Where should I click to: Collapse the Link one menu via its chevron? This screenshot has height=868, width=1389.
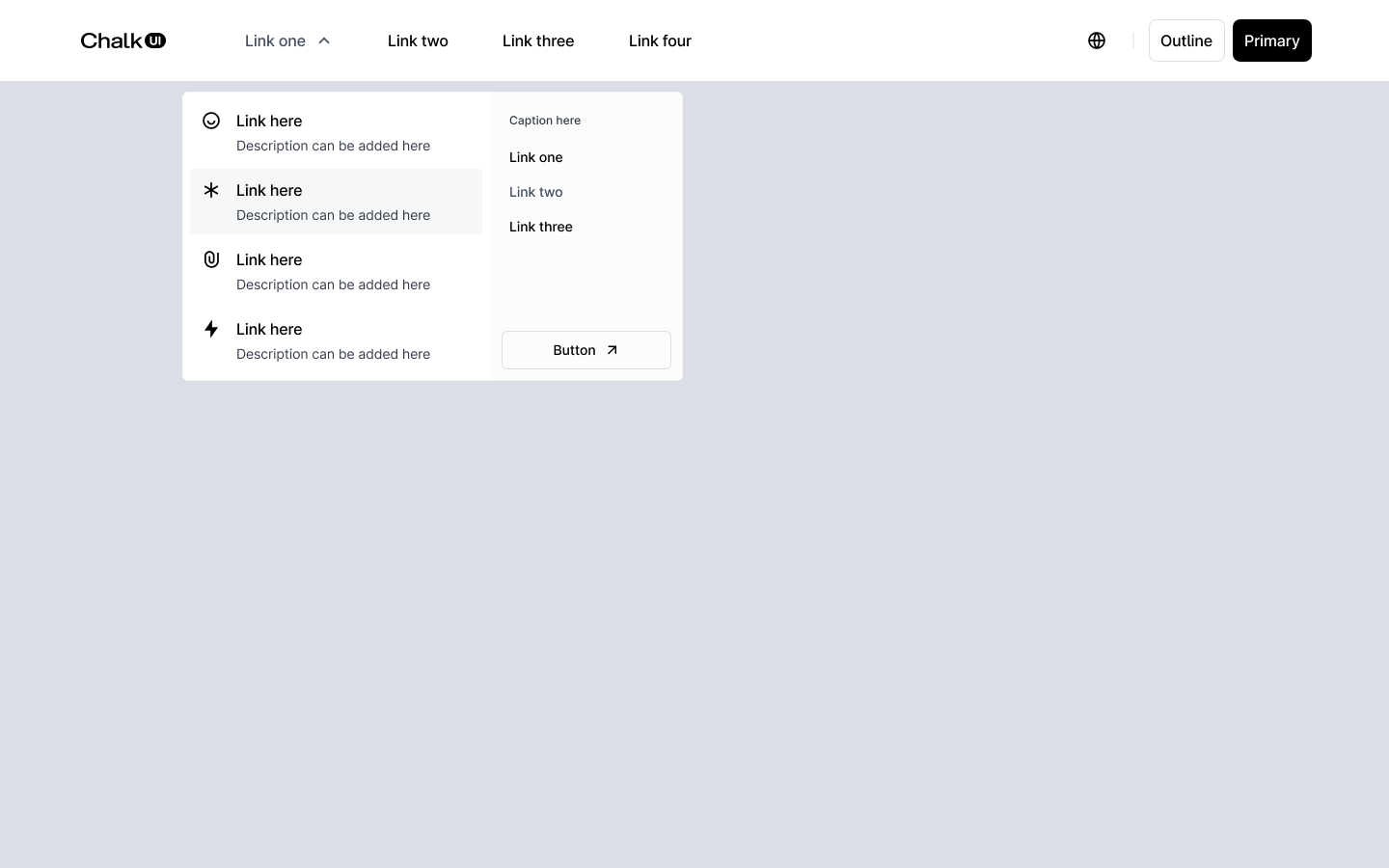[324, 41]
